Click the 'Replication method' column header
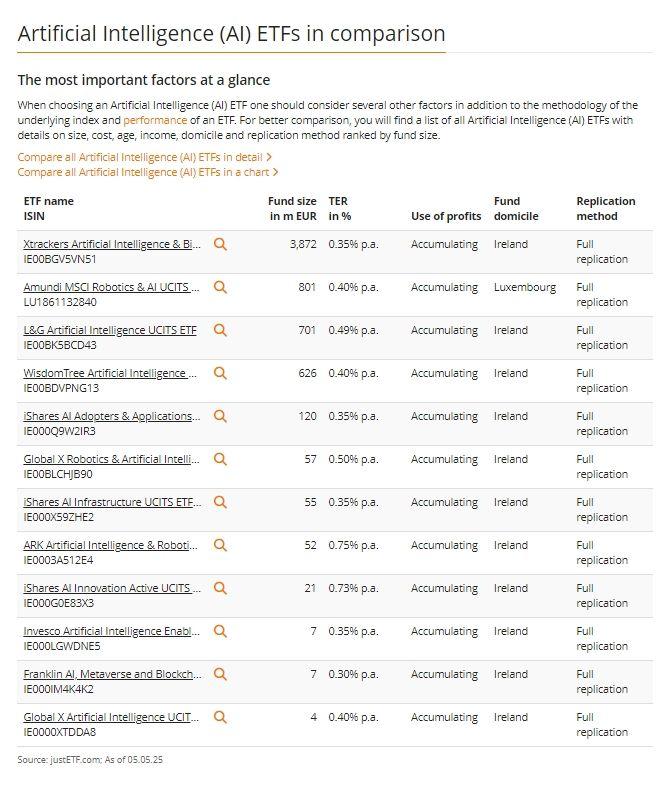Screen dimensions: 670x787 tap(606, 209)
